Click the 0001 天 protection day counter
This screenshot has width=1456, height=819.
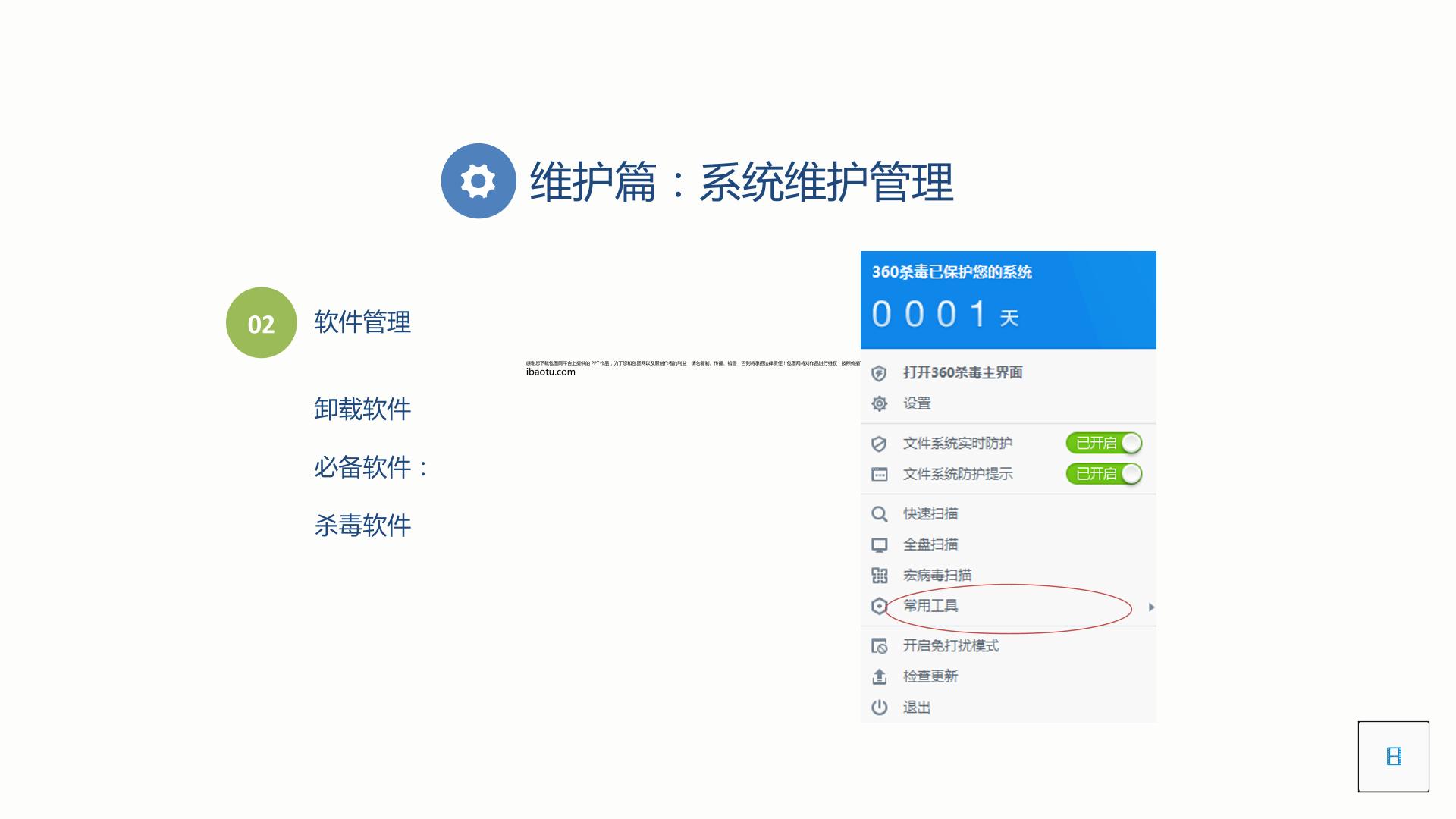945,314
